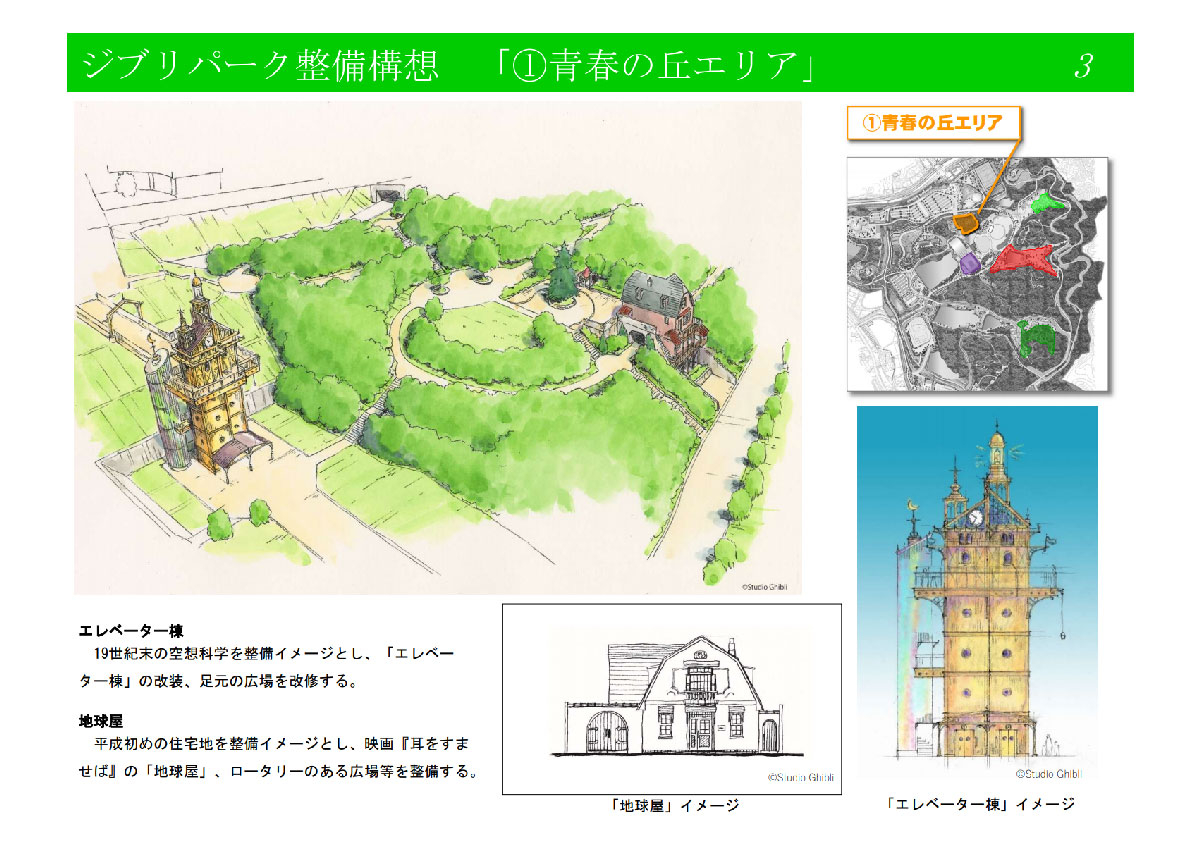Click the green title banner "ジブリパーク整備構想"

click(600, 63)
